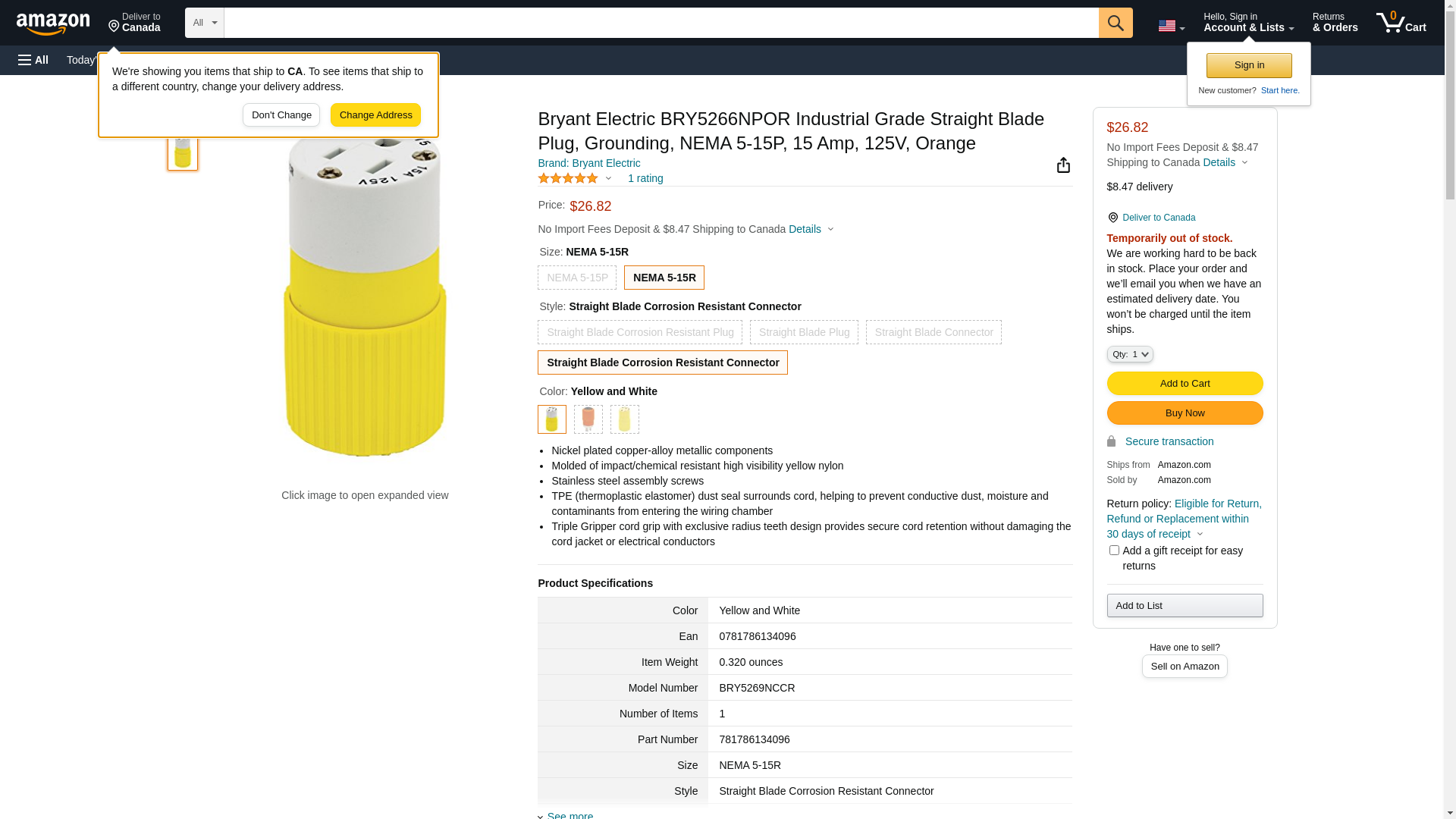Image resolution: width=1456 pixels, height=819 pixels.
Task: Select Straight Blade Plug style option
Action: click(804, 332)
